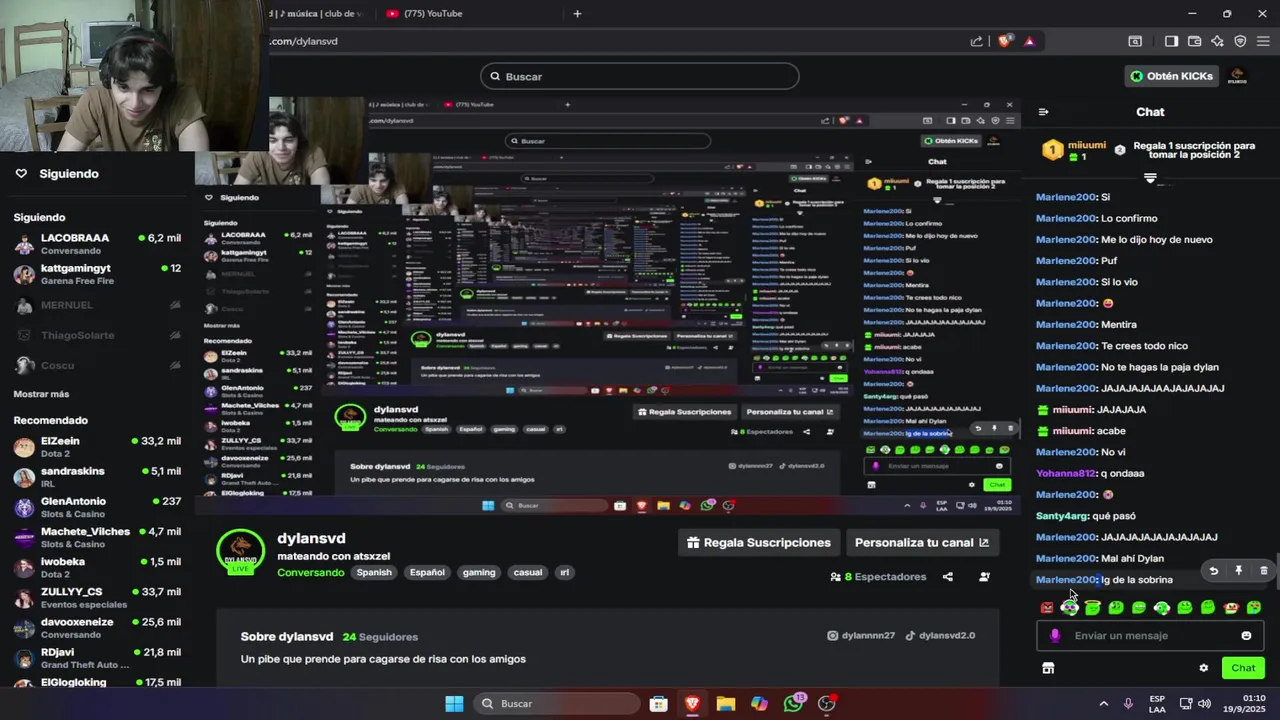Open davooxeneize recommended channel
This screenshot has height=720, width=1280.
click(x=97, y=627)
